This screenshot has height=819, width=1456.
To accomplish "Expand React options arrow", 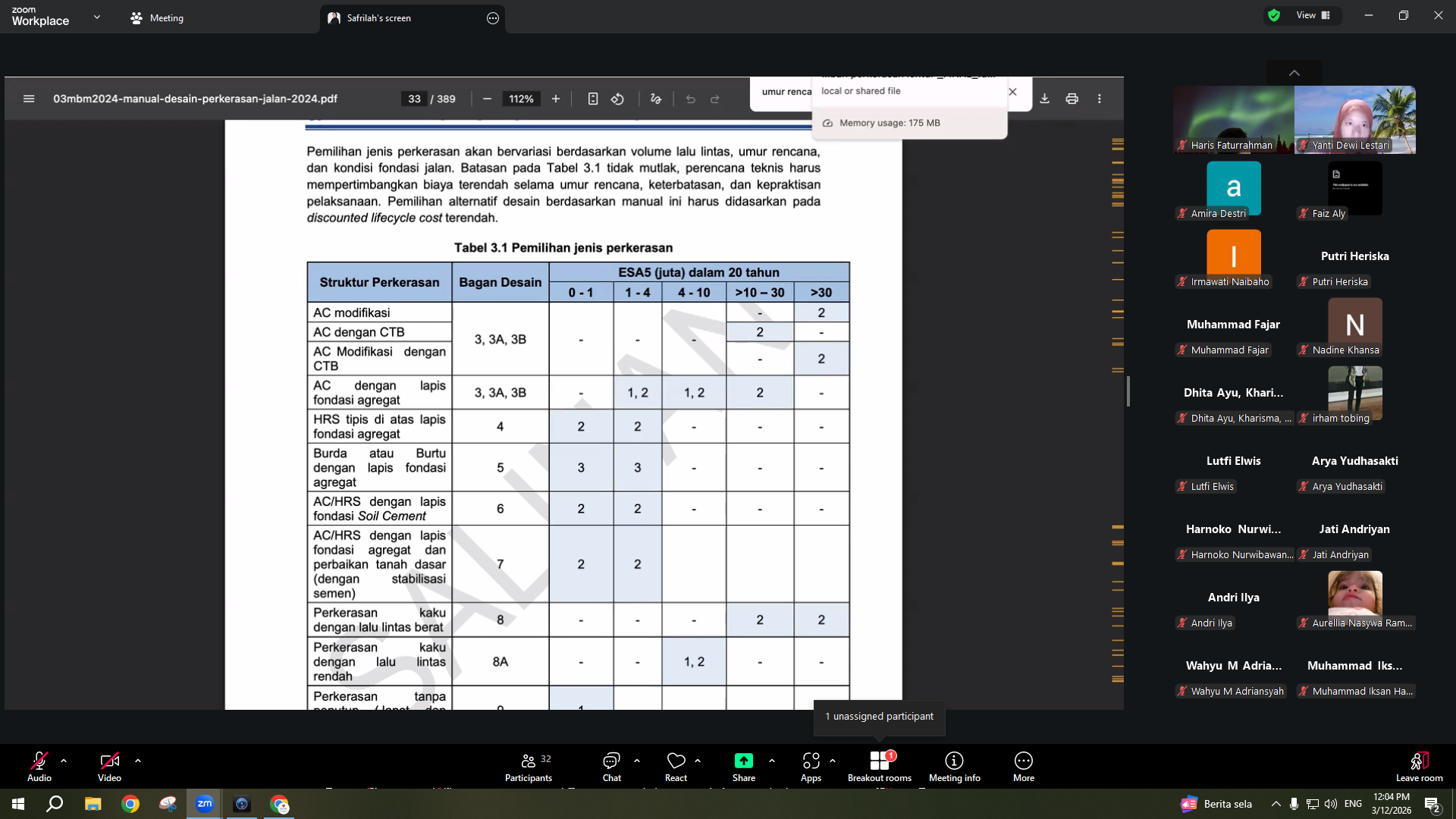I will pos(698,761).
